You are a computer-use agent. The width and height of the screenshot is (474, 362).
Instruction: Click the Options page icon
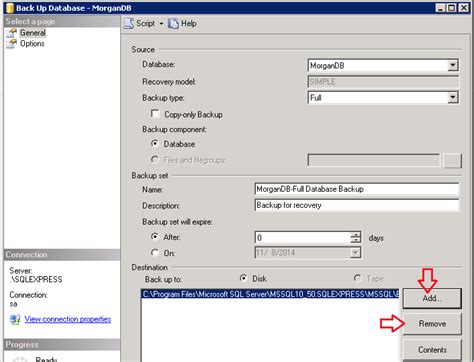12,44
